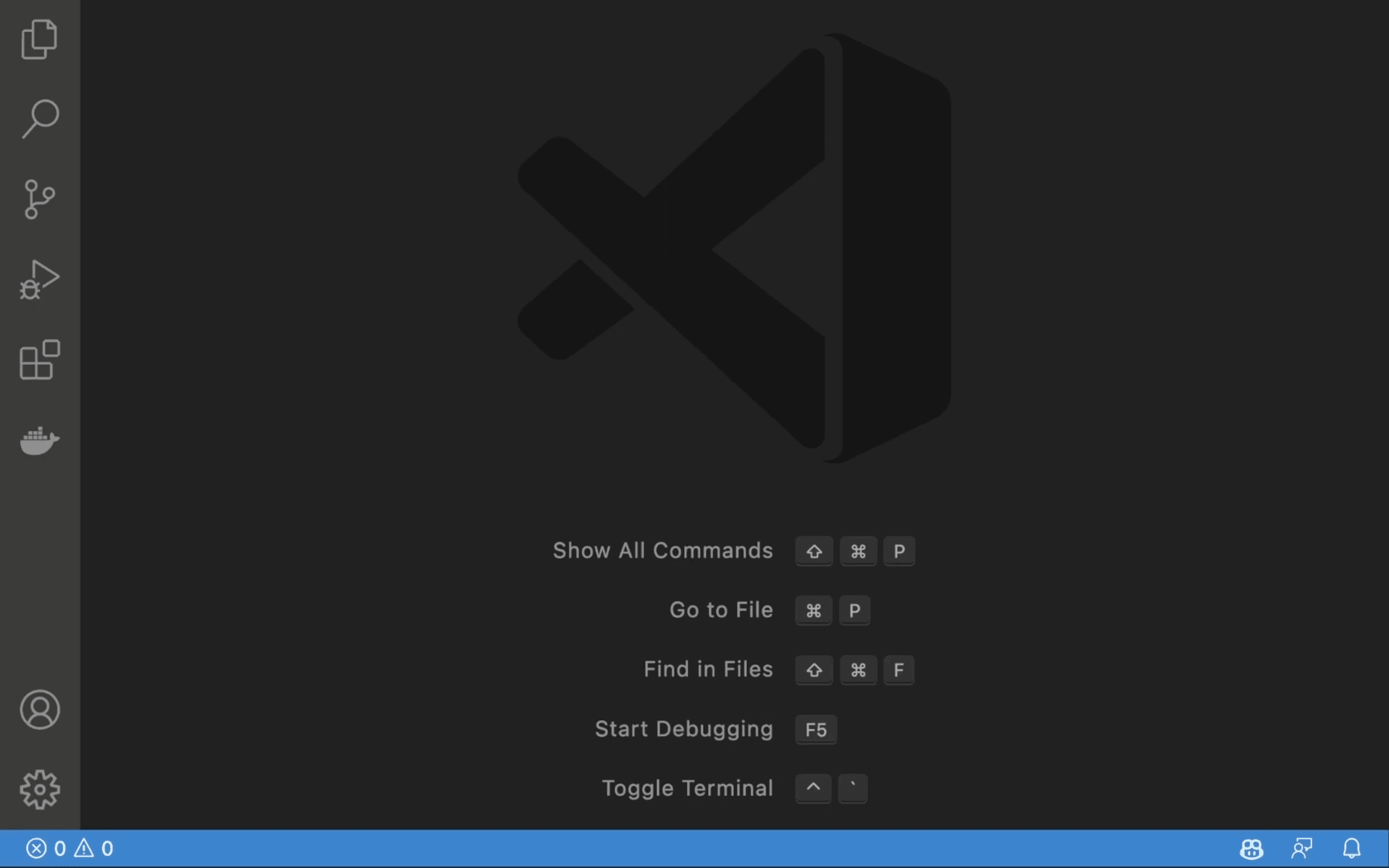The image size is (1389, 868).
Task: Click the command key of Go to File
Action: click(x=813, y=610)
